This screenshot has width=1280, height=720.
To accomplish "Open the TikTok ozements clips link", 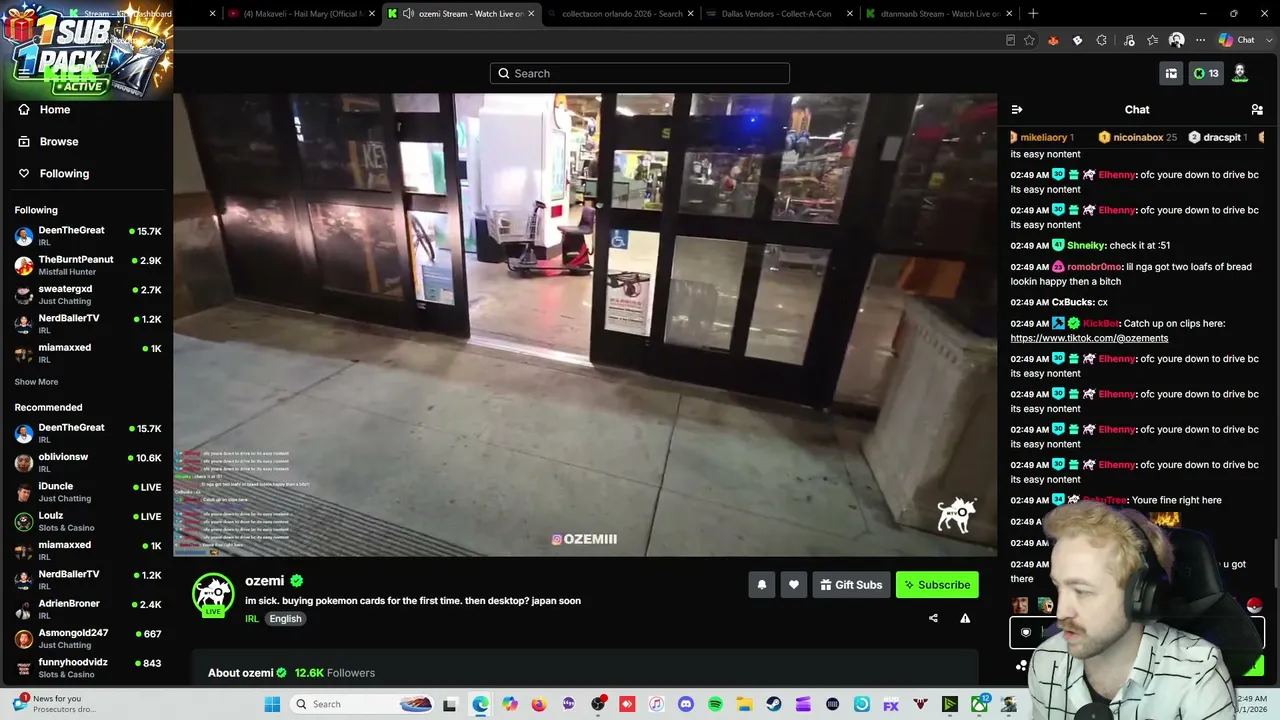I will coord(1089,338).
